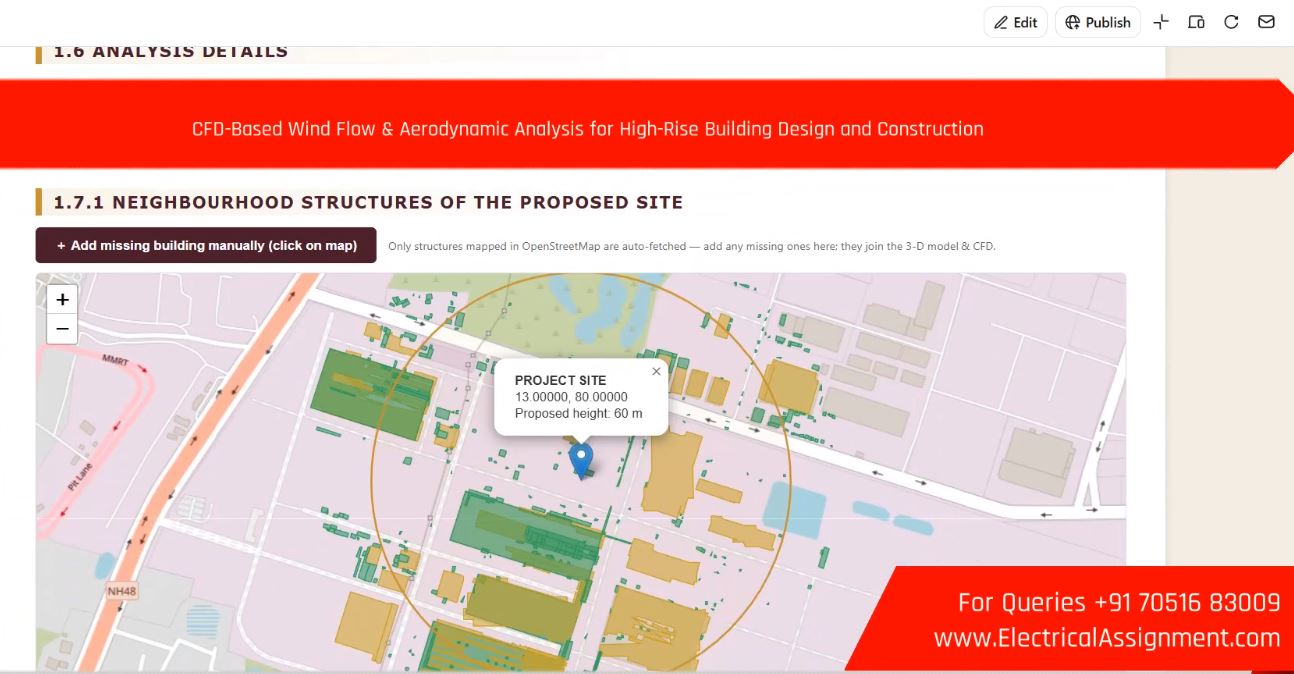Viewport: 1294px width, 674px height.
Task: Zoom in the map with plus button
Action: point(62,299)
